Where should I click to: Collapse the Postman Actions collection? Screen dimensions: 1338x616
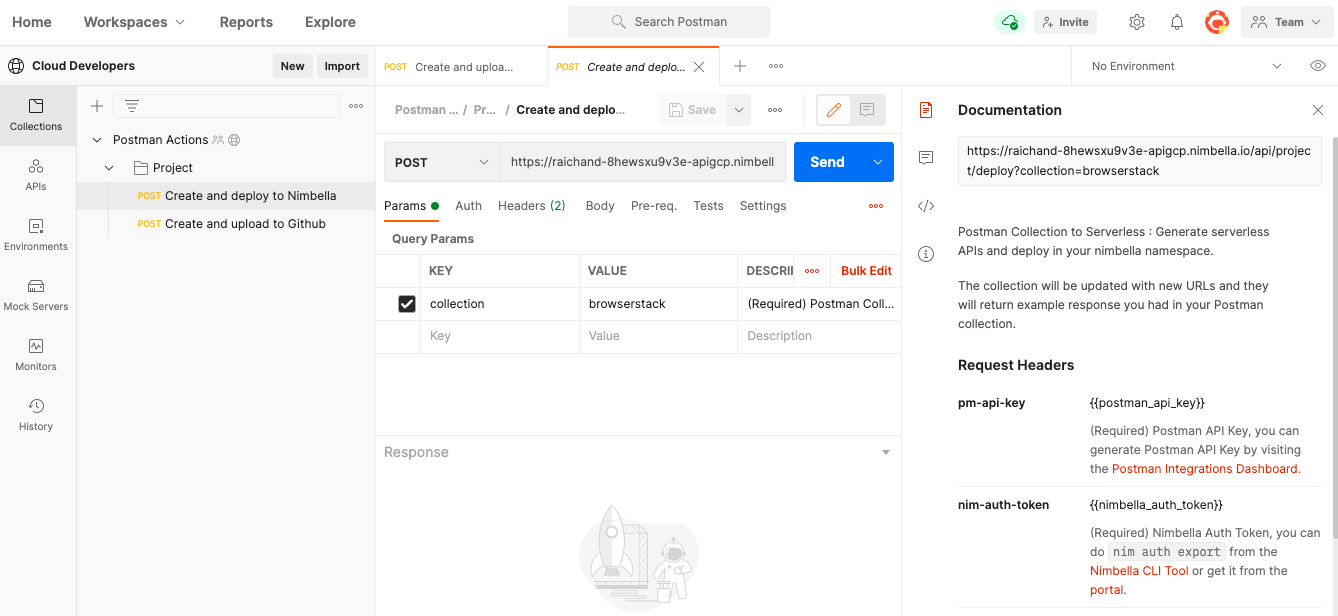coord(97,140)
